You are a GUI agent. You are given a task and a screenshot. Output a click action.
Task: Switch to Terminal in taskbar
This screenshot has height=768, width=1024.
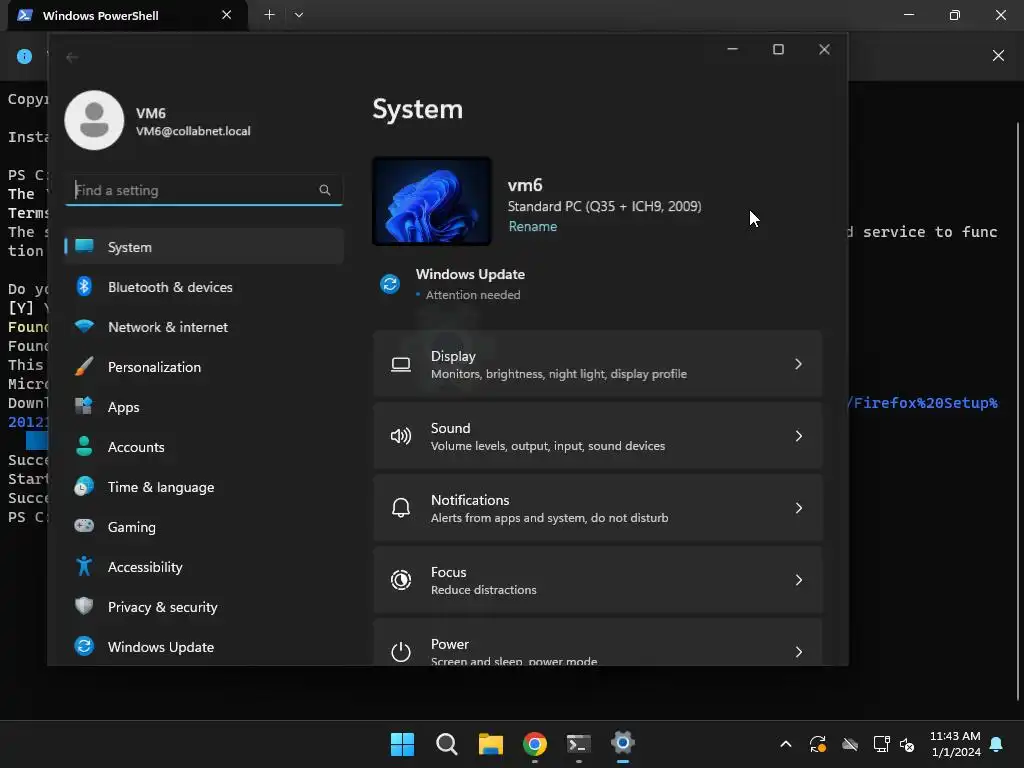579,744
